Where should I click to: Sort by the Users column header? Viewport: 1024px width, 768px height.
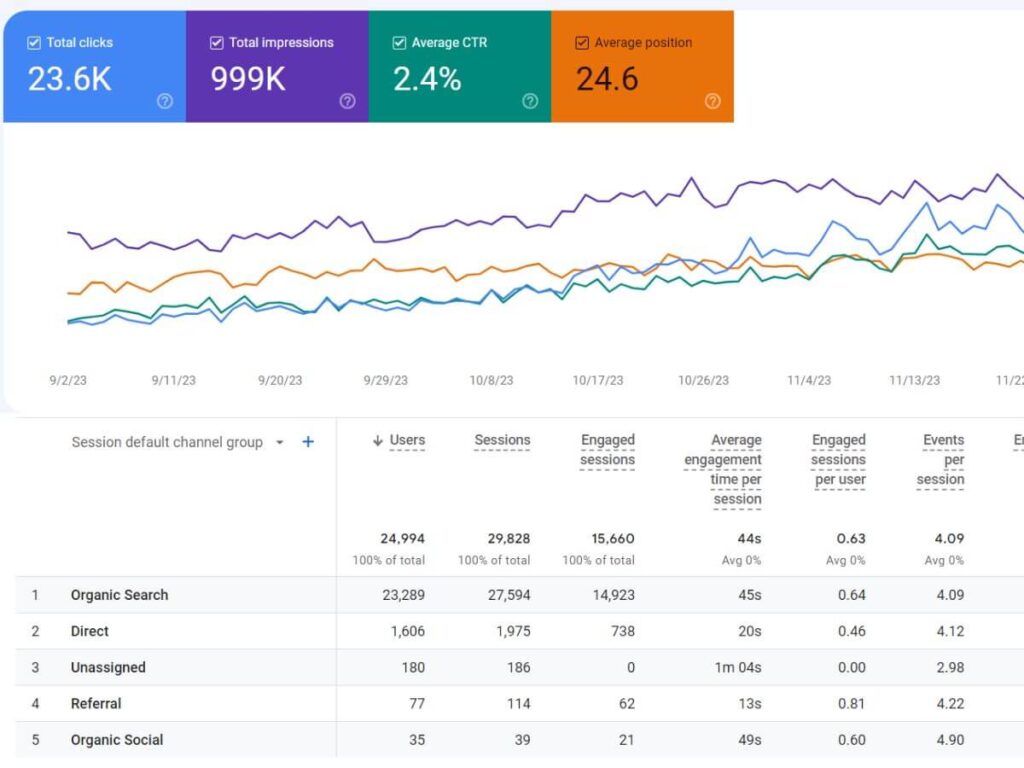(407, 441)
